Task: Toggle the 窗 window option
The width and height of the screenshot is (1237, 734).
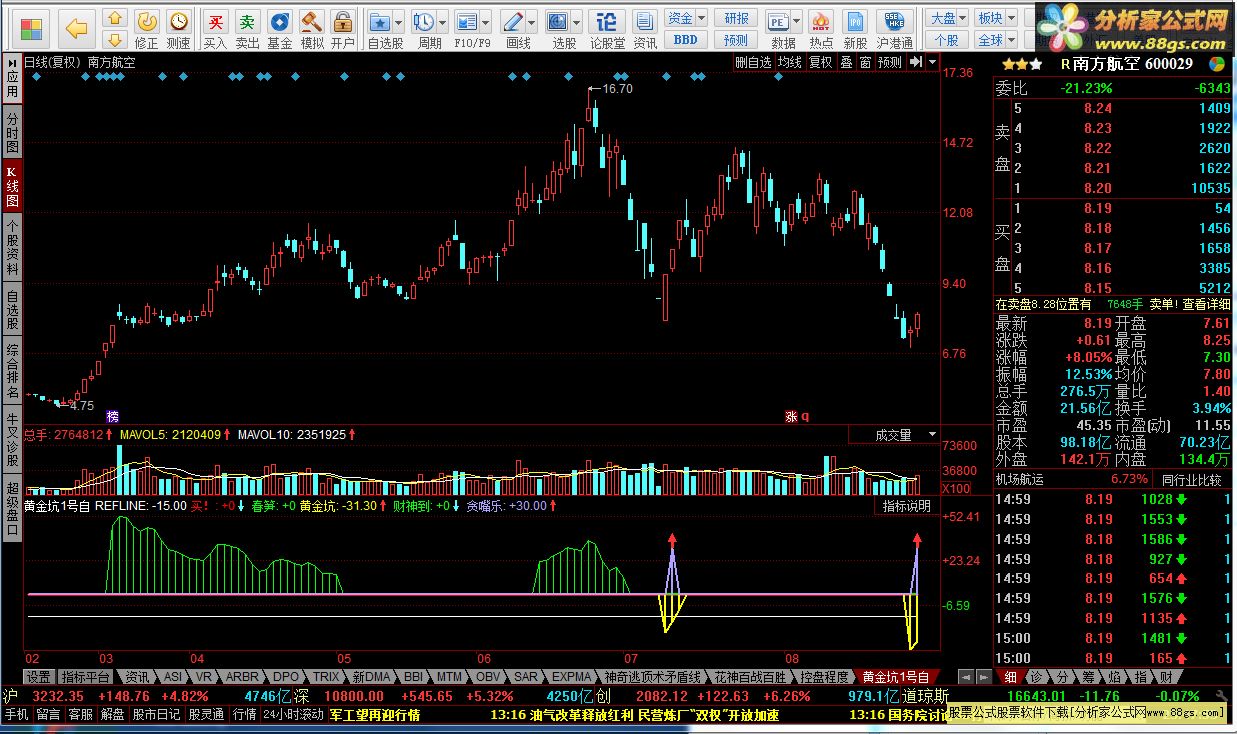Action: pyautogui.click(x=865, y=62)
